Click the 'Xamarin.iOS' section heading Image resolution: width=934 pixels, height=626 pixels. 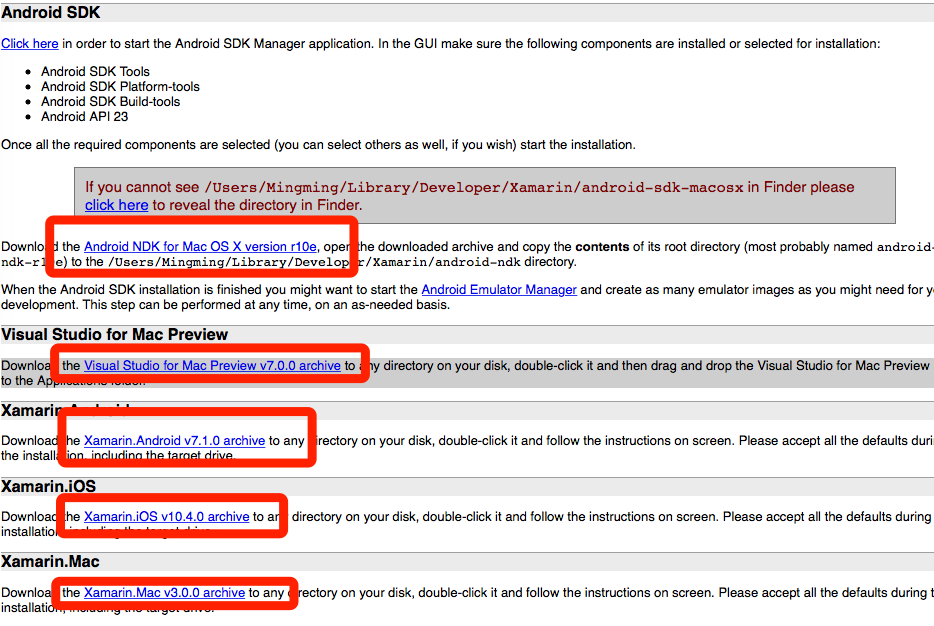48,487
